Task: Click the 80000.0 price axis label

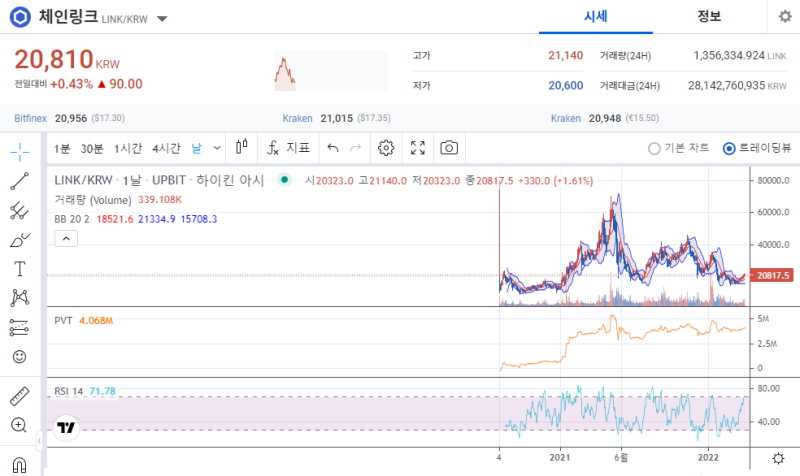Action: [x=773, y=181]
